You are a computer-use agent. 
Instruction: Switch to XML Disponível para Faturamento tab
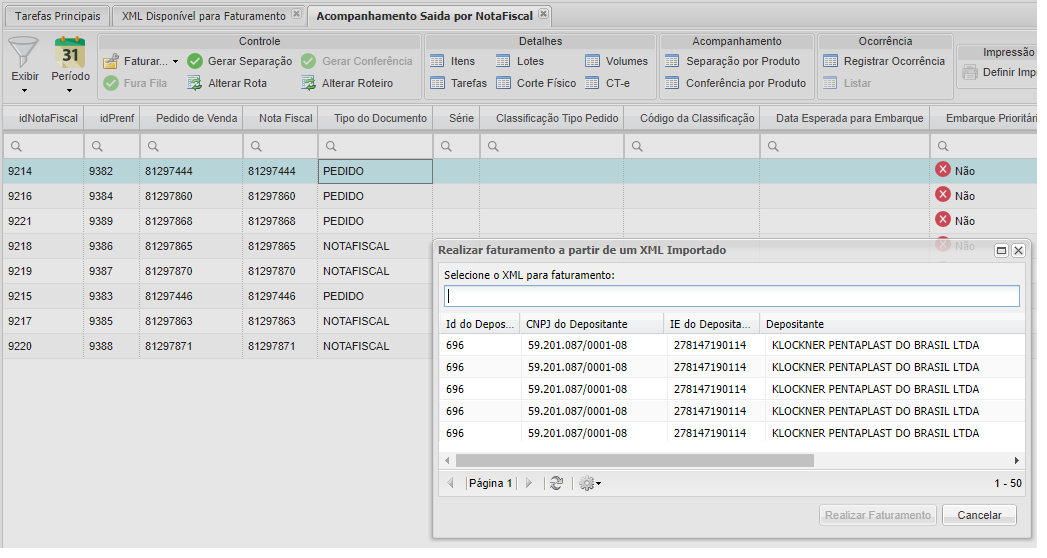click(203, 16)
